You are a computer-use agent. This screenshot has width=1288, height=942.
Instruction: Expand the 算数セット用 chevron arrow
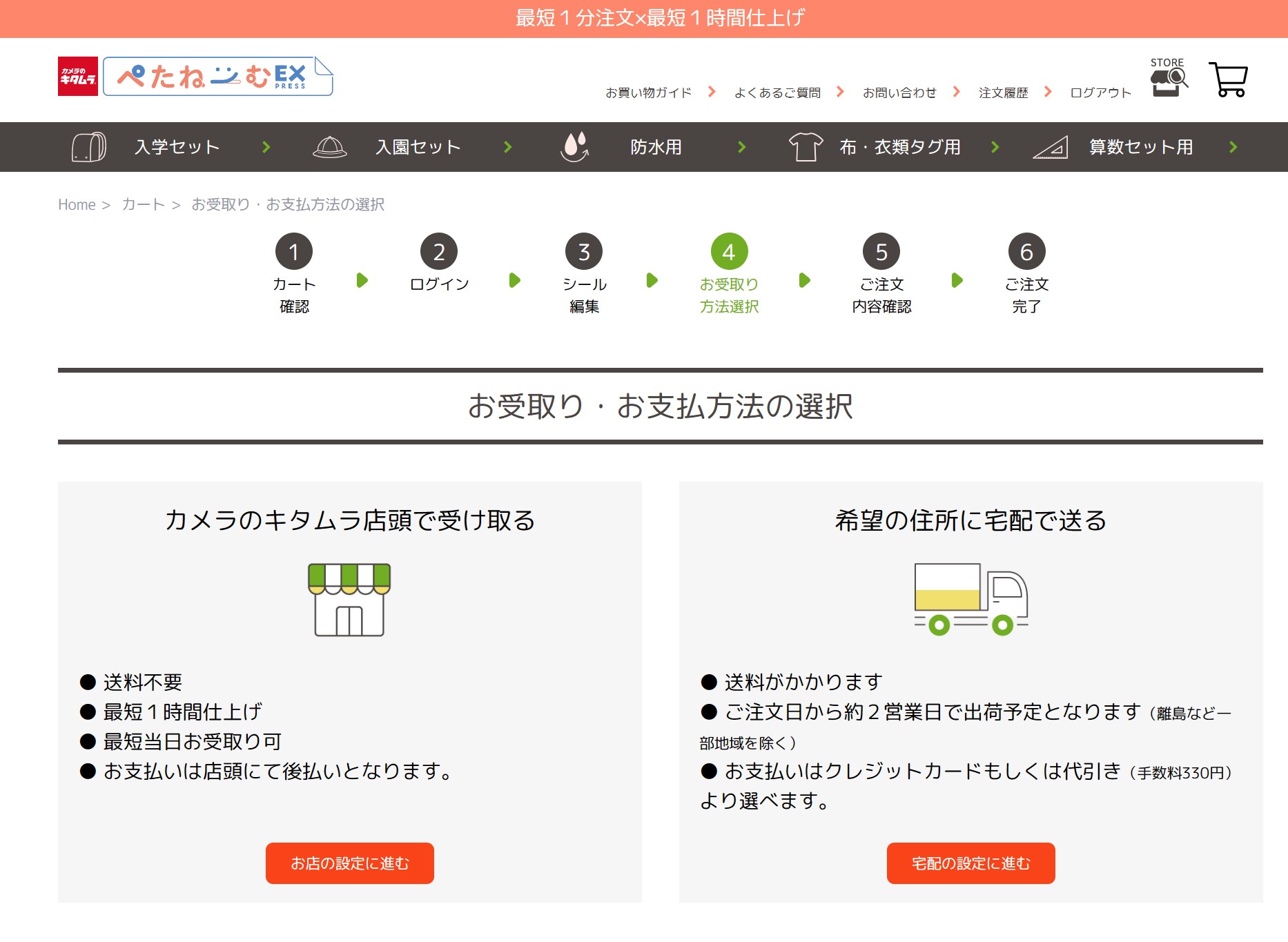pyautogui.click(x=1233, y=147)
